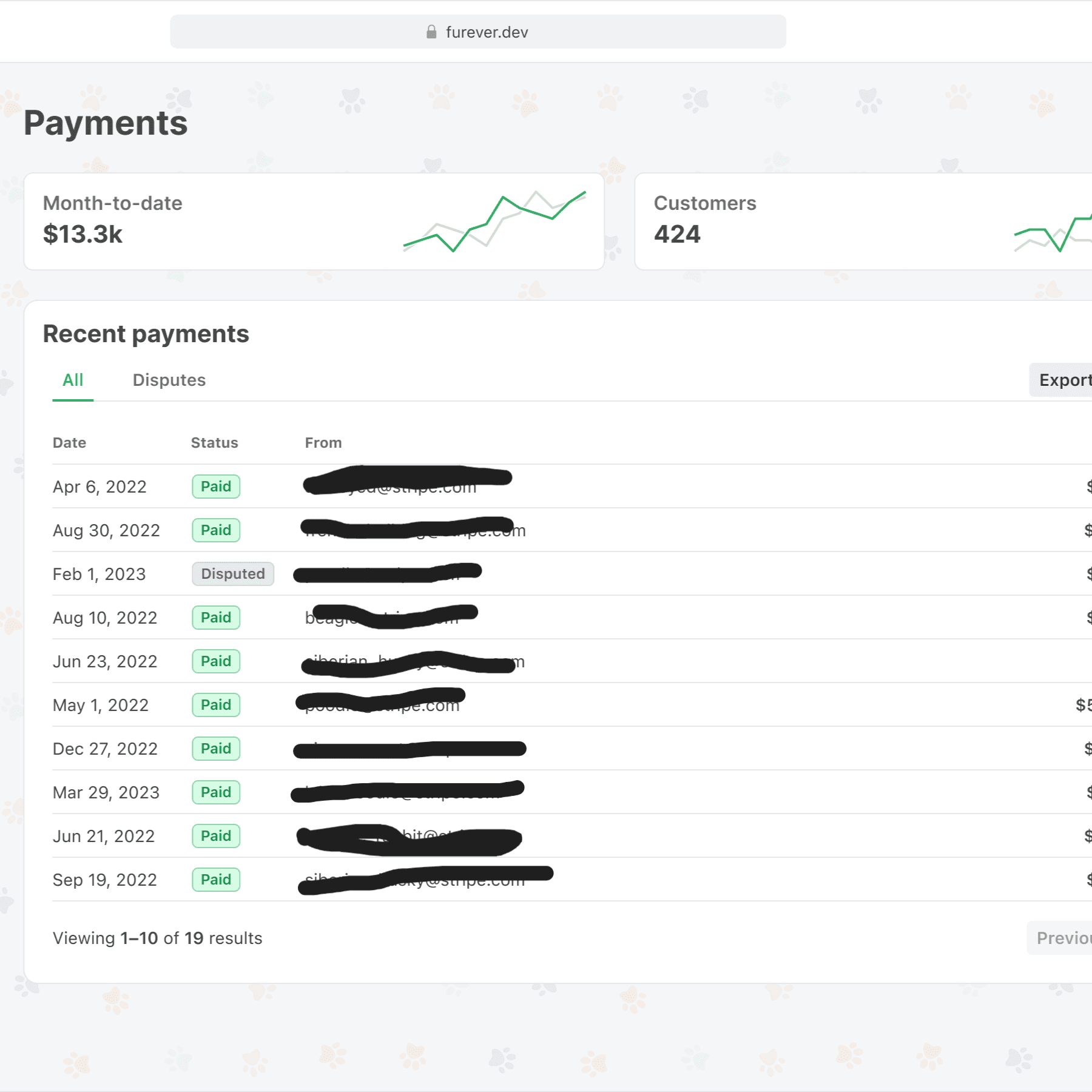This screenshot has height=1092, width=1092.
Task: Click the Disputed badge on Feb 1, 2023
Action: pos(233,574)
